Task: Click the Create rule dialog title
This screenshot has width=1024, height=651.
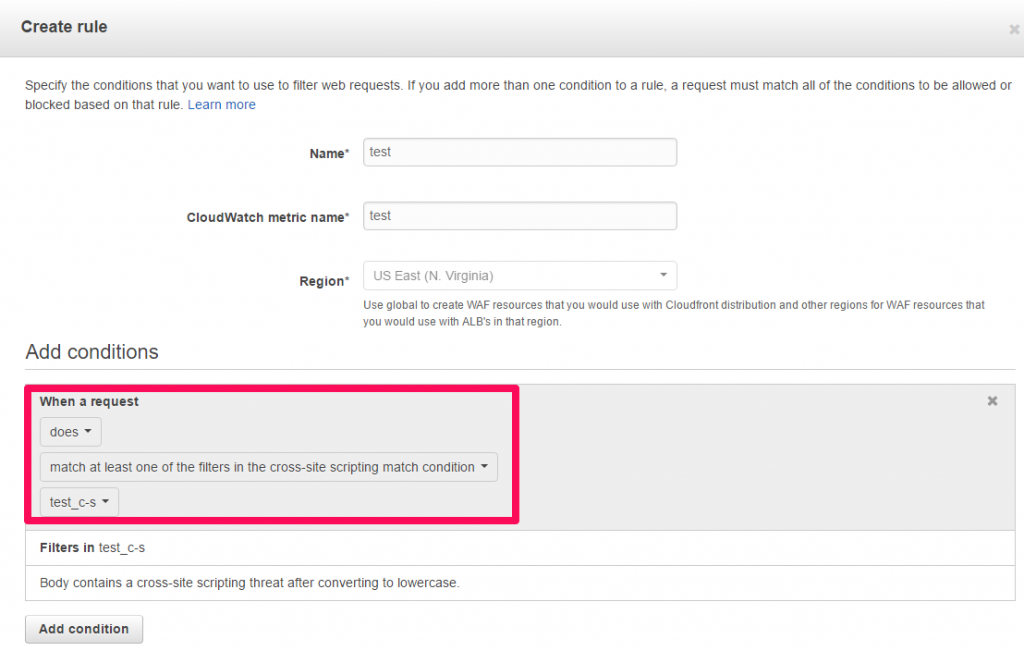Action: (x=64, y=27)
